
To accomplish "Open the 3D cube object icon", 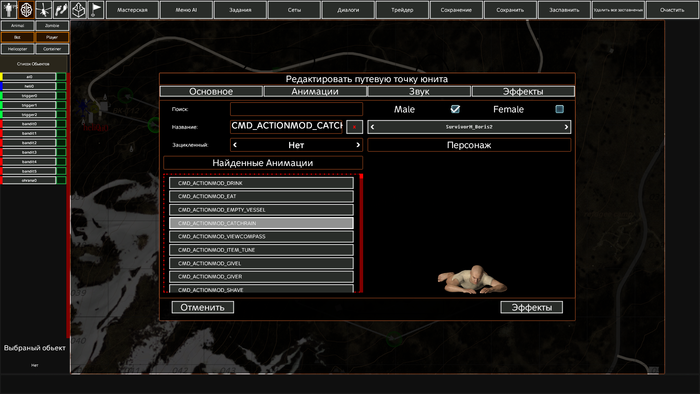I will point(79,9).
